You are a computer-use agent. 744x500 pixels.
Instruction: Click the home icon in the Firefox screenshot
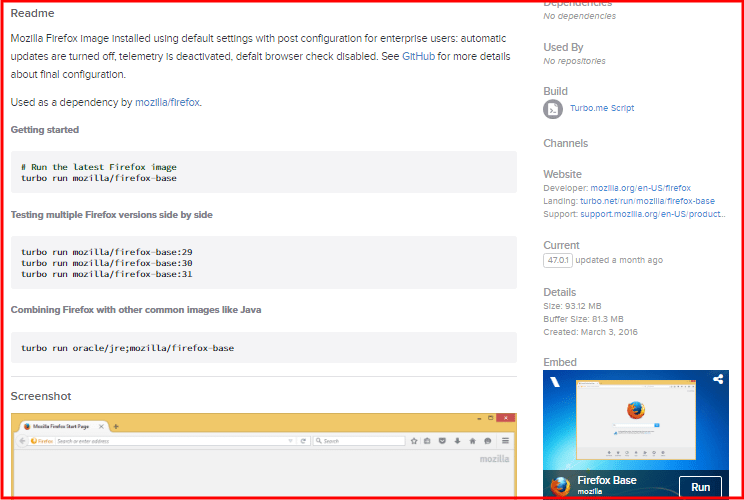[473, 441]
